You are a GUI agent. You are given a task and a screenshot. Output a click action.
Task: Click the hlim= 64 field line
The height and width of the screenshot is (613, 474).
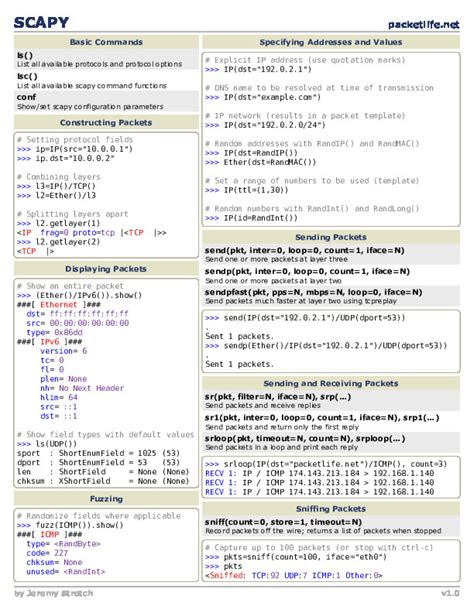coord(59,398)
